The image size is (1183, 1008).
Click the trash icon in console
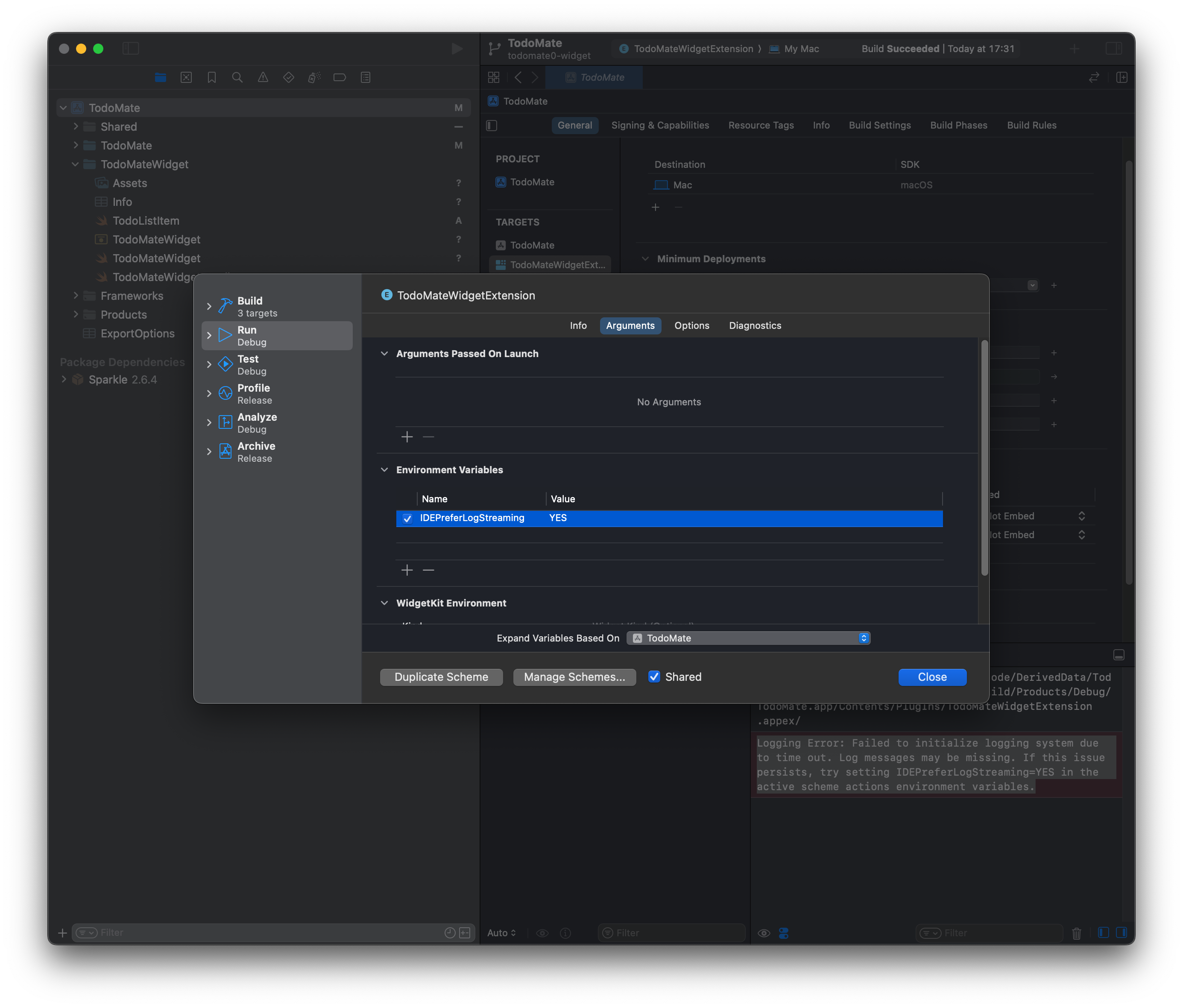pyautogui.click(x=1076, y=933)
